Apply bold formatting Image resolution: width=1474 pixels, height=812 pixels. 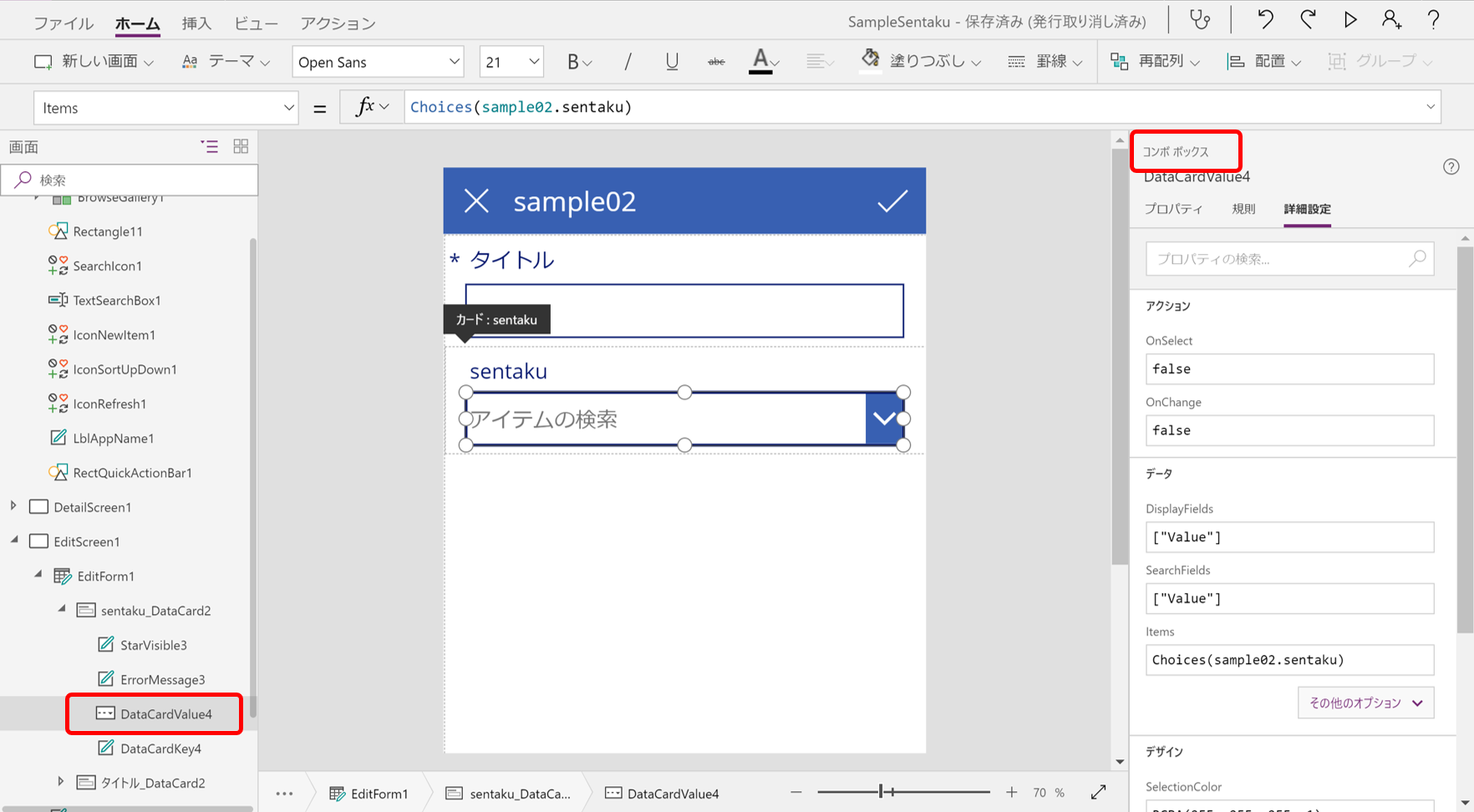573,61
